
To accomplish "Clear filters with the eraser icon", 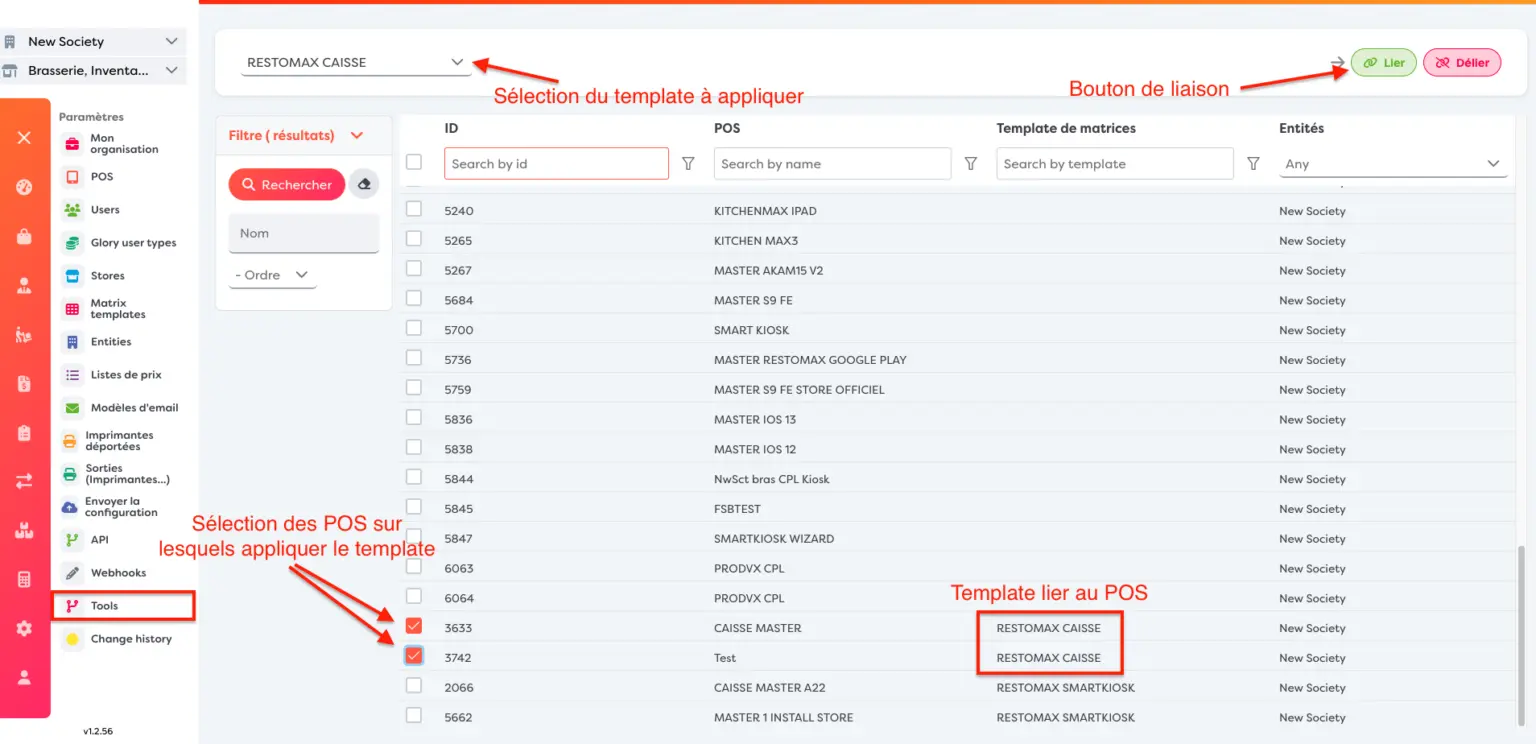I will click(x=364, y=185).
